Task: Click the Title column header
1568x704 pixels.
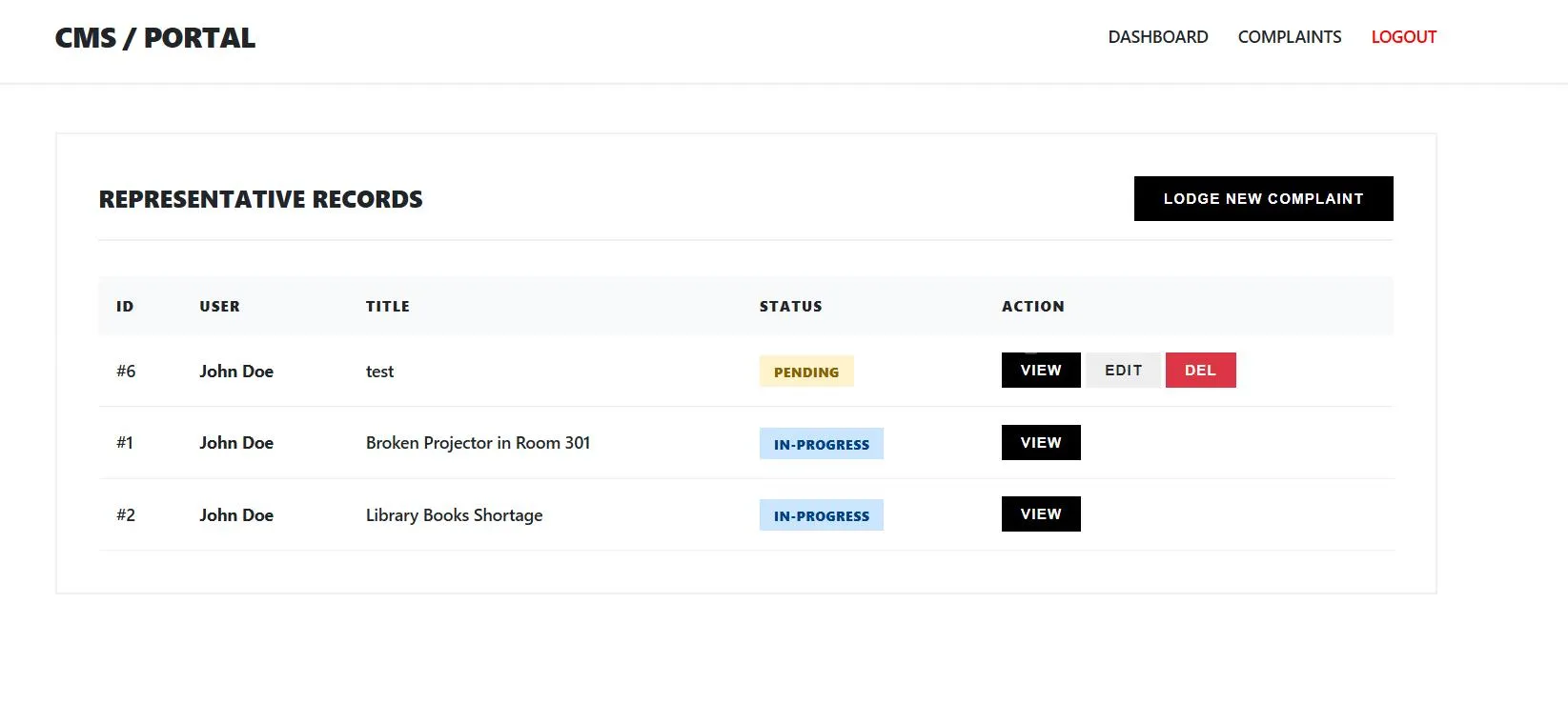Action: pos(387,307)
